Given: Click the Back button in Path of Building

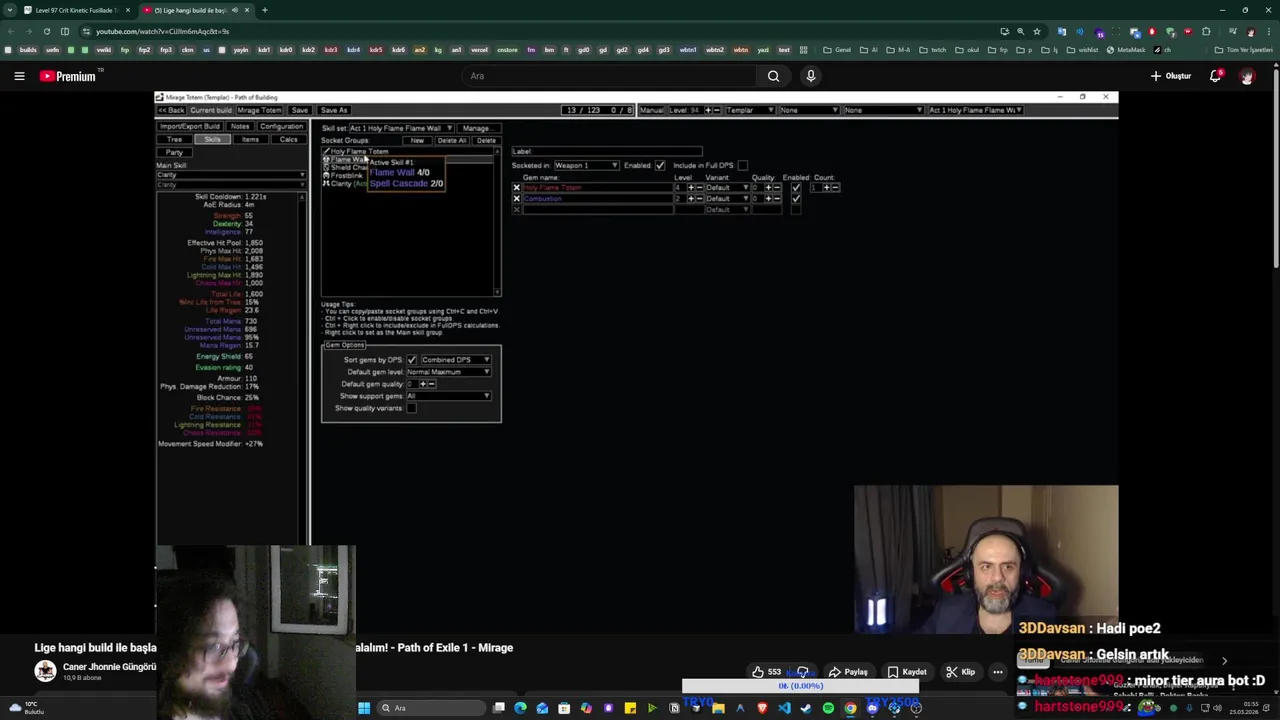Looking at the screenshot, I should click(171, 110).
